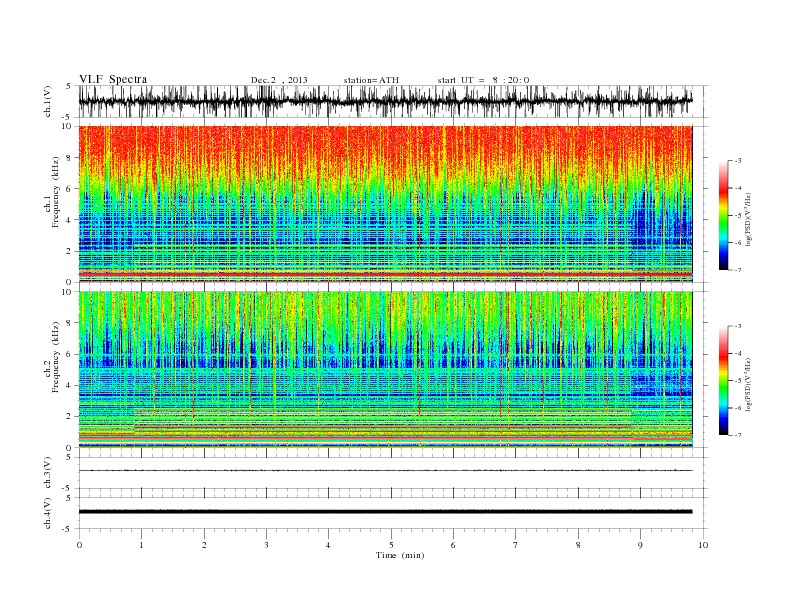Click the "Time (min)" x-axis title

click(x=400, y=555)
